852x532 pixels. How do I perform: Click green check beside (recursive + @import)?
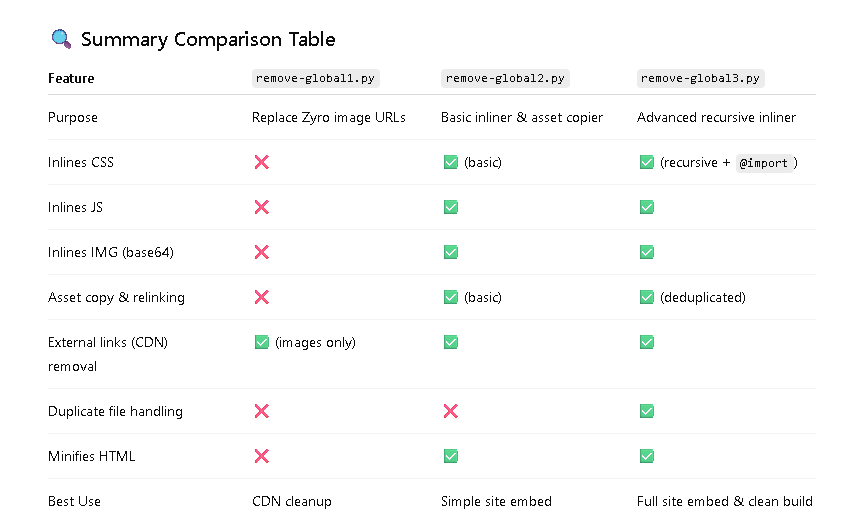[647, 162]
